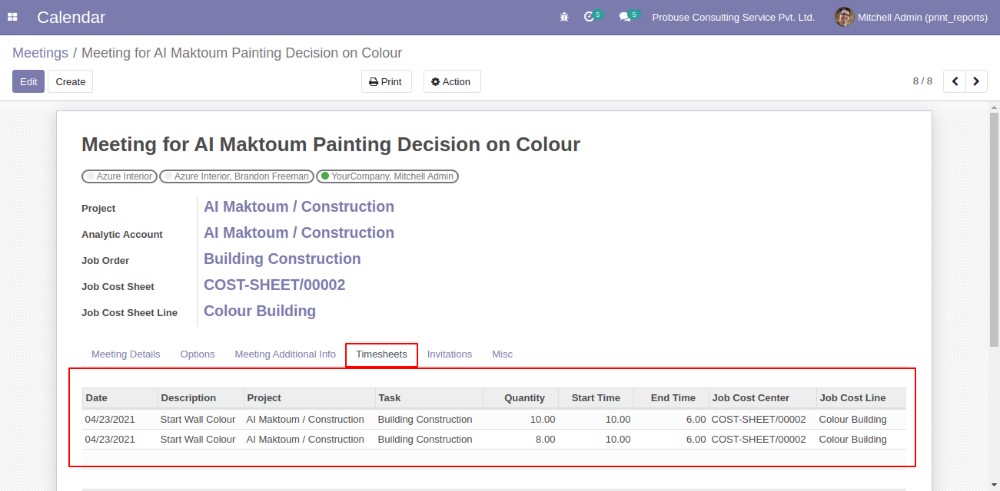This screenshot has height=491, width=1000.
Task: Switch to the Meeting Details tab
Action: coord(125,354)
